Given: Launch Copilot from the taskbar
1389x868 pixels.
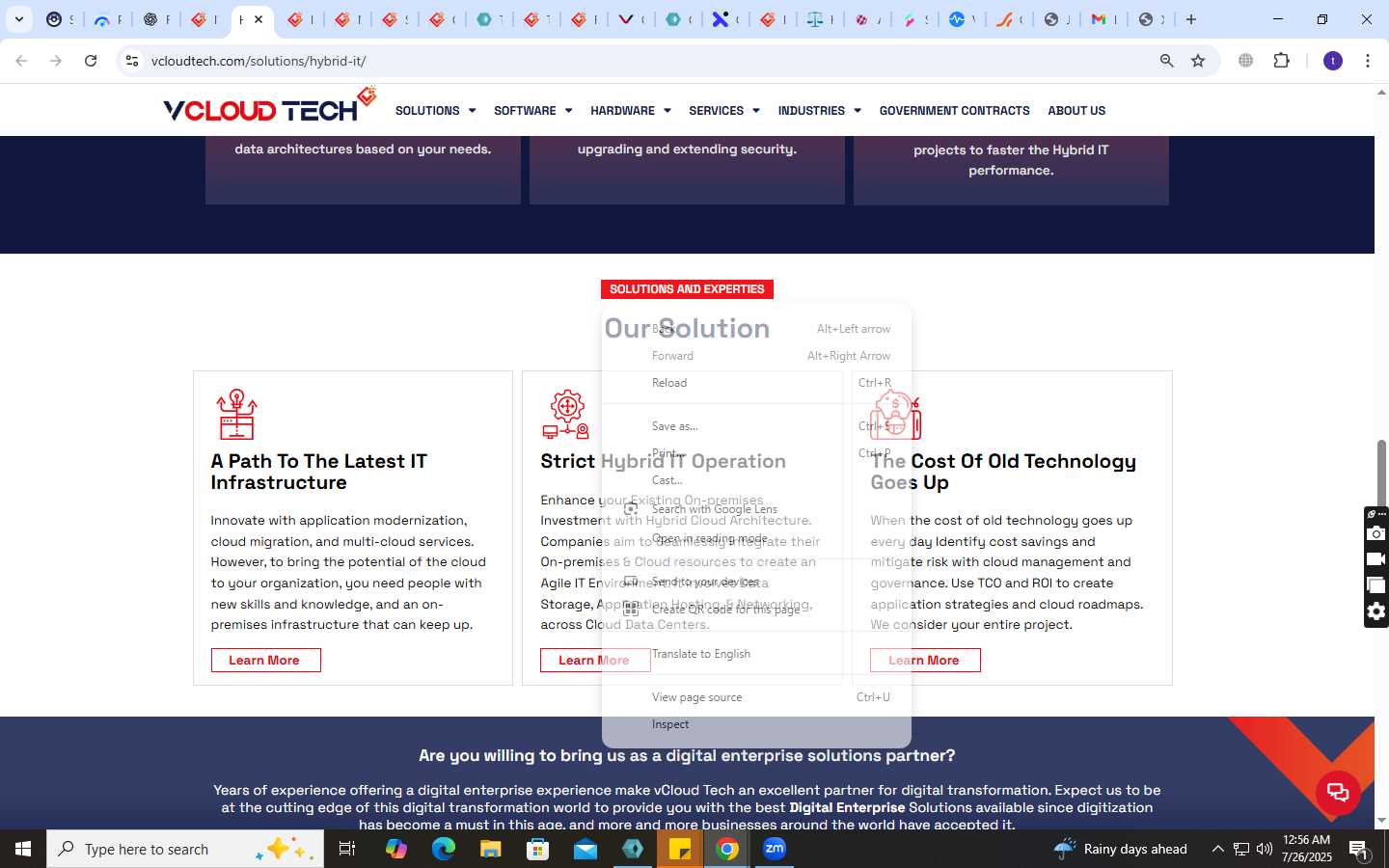Looking at the screenshot, I should [x=396, y=849].
